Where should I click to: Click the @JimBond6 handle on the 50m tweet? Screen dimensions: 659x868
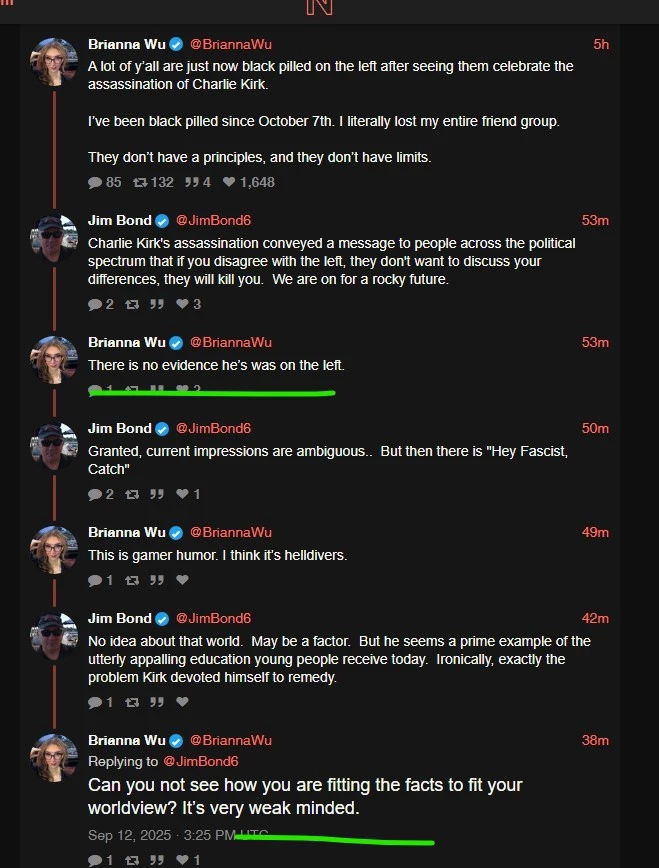(x=213, y=428)
